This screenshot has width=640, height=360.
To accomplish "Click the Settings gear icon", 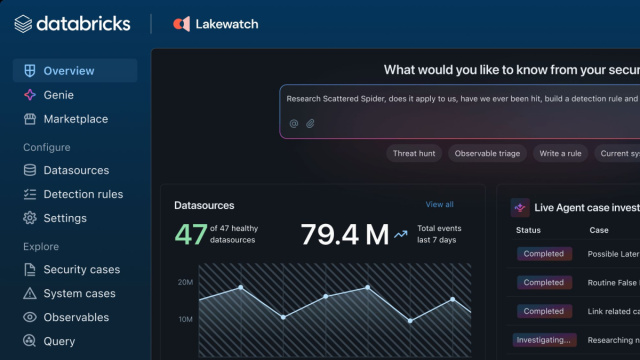I will 30,218.
